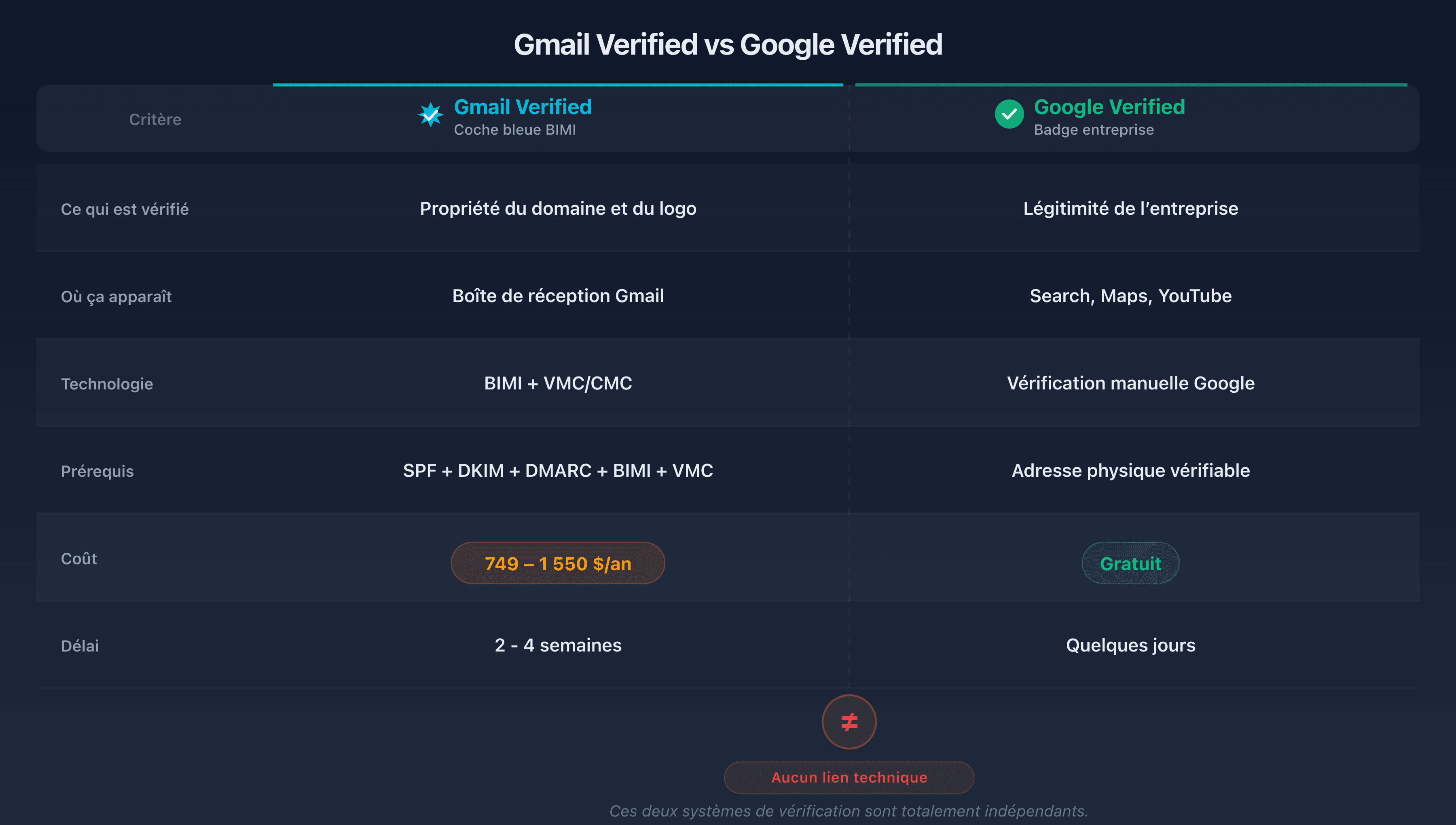Image resolution: width=1456 pixels, height=825 pixels.
Task: Switch to the Google Verified column
Action: [x=1109, y=106]
